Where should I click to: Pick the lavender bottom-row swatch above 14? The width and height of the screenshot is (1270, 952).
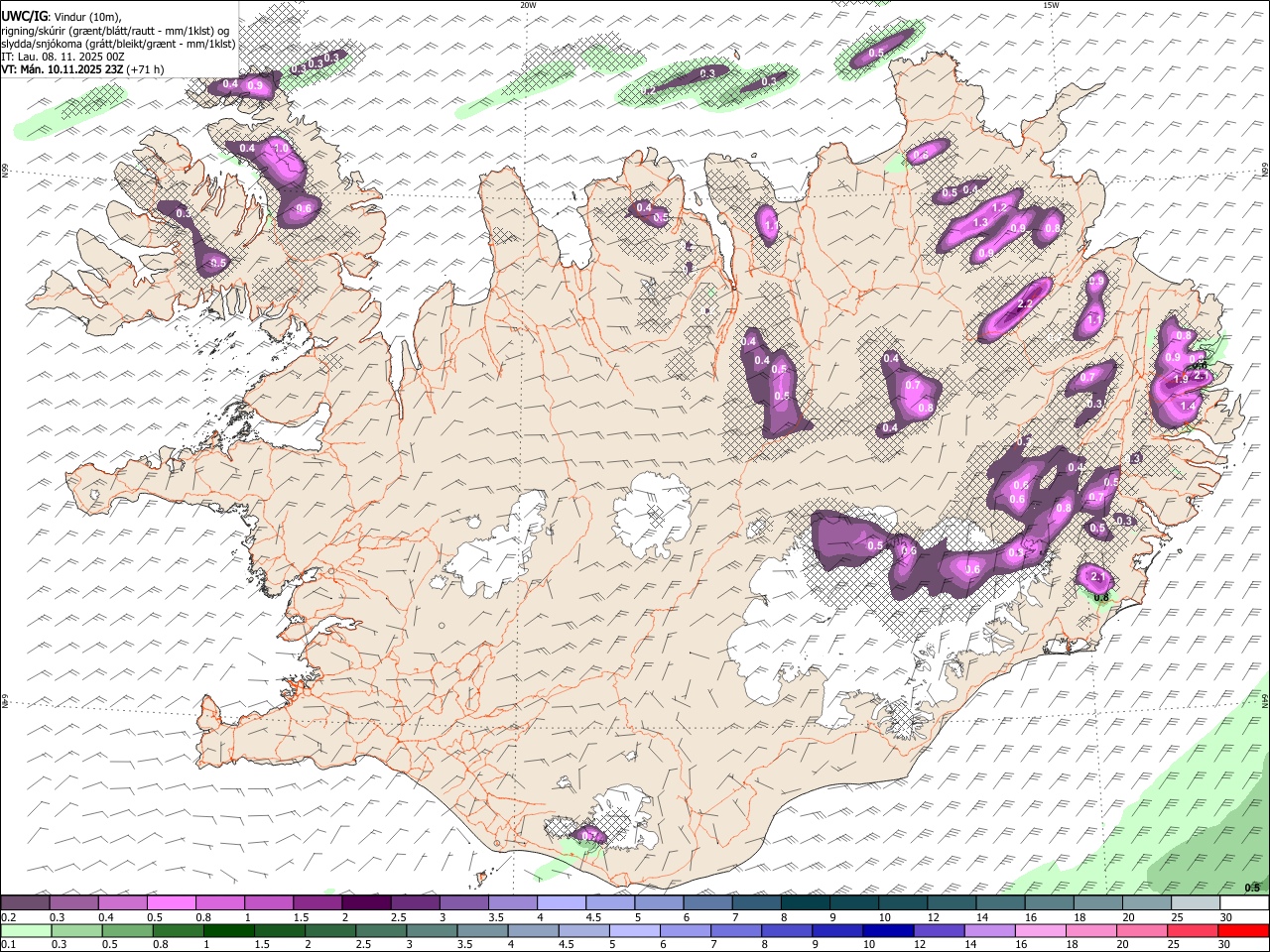(x=990, y=931)
